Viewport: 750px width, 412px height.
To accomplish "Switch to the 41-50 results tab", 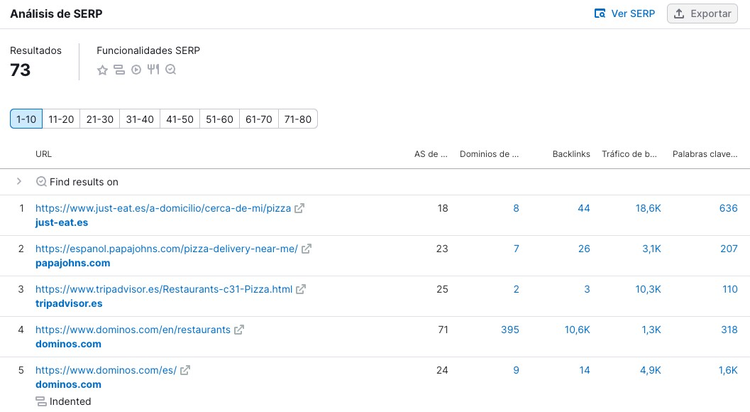I will click(x=180, y=119).
